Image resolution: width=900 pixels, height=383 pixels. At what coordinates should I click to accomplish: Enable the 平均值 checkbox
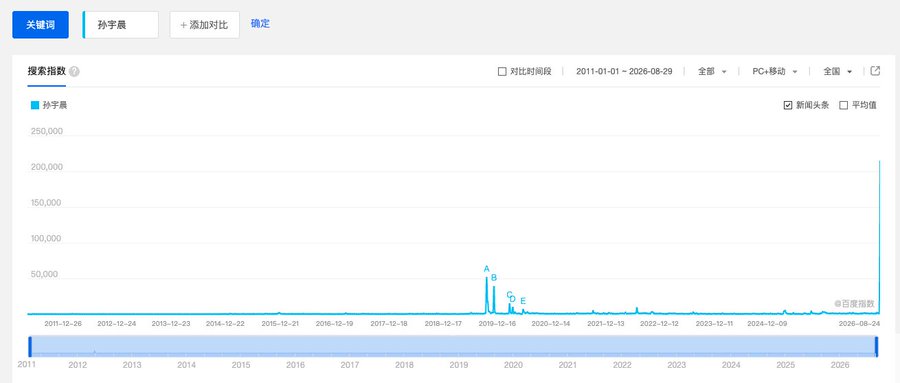coord(844,105)
